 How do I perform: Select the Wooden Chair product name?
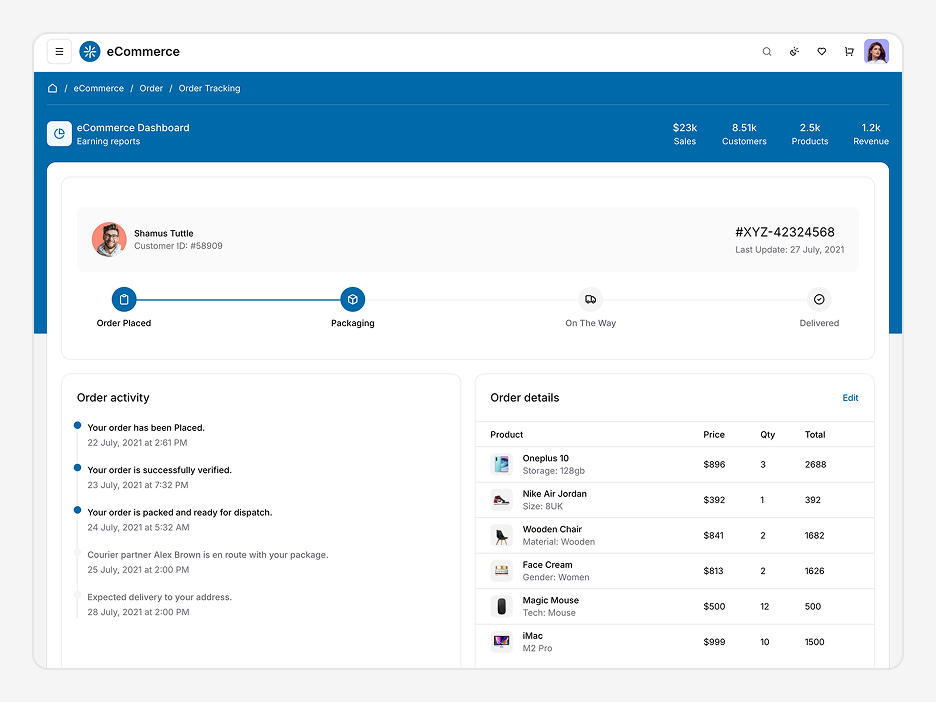(x=552, y=529)
